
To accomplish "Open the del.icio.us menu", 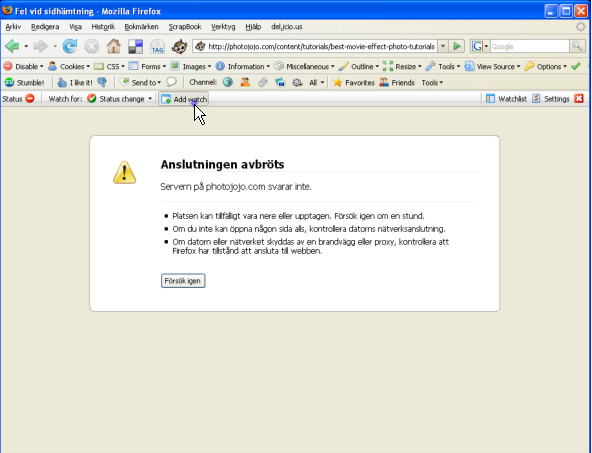I will pos(287,27).
